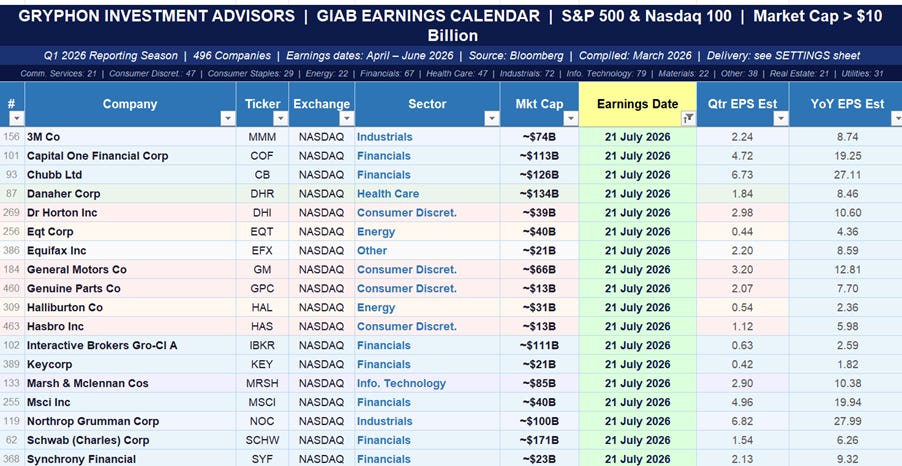Screen dimensions: 902x466
Task: Click the COF ticker cell
Action: point(262,156)
